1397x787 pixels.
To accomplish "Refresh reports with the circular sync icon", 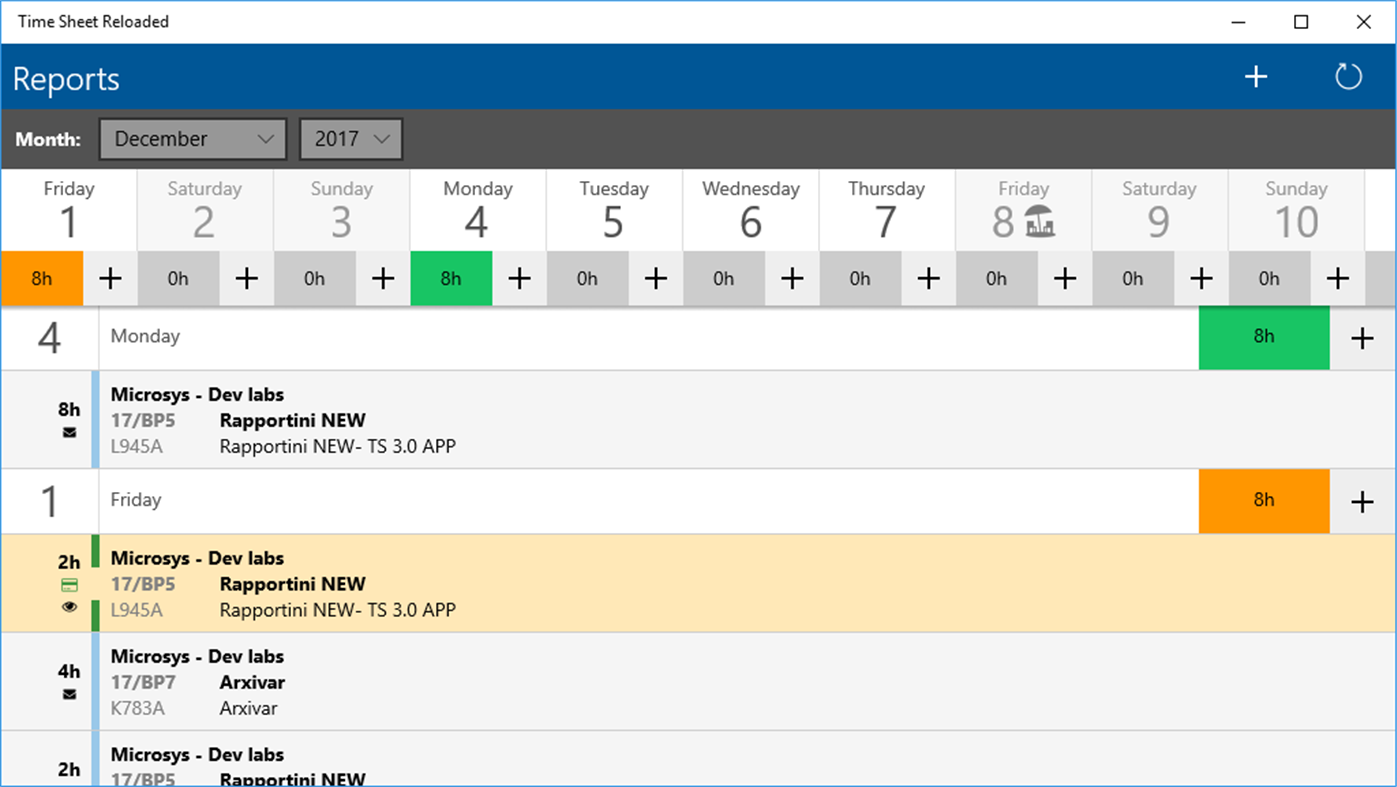I will 1347,76.
